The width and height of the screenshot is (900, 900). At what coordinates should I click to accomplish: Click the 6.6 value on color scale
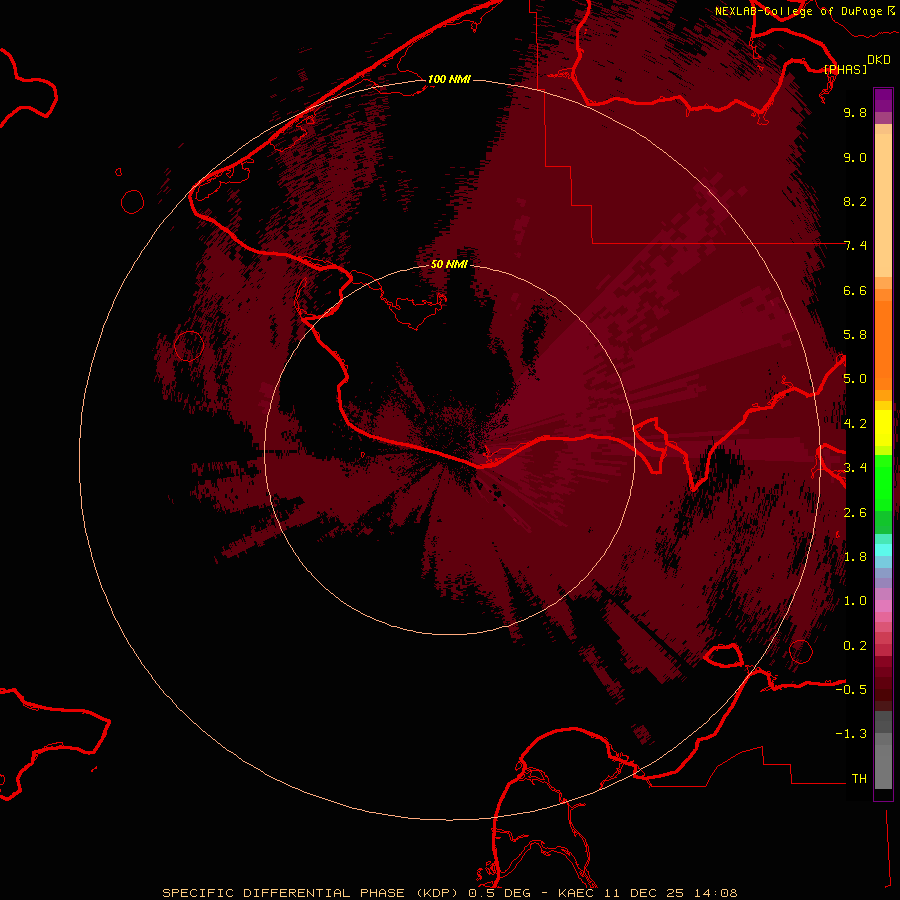[x=855, y=290]
